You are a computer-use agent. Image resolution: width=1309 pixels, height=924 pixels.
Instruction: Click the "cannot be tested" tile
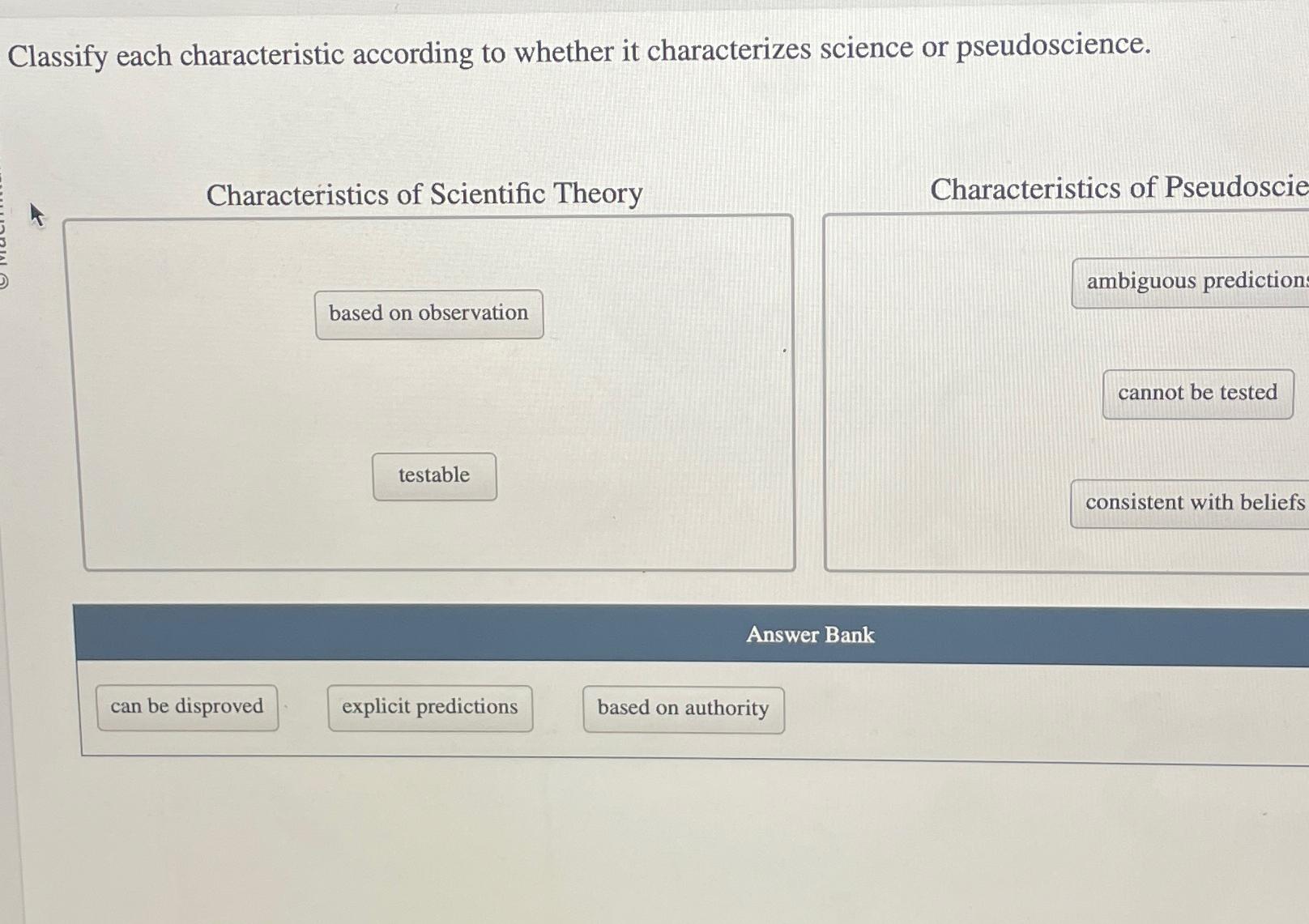[x=1197, y=393]
